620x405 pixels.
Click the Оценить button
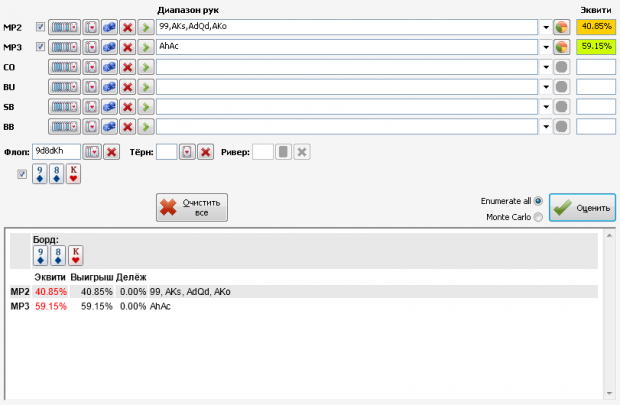(582, 208)
